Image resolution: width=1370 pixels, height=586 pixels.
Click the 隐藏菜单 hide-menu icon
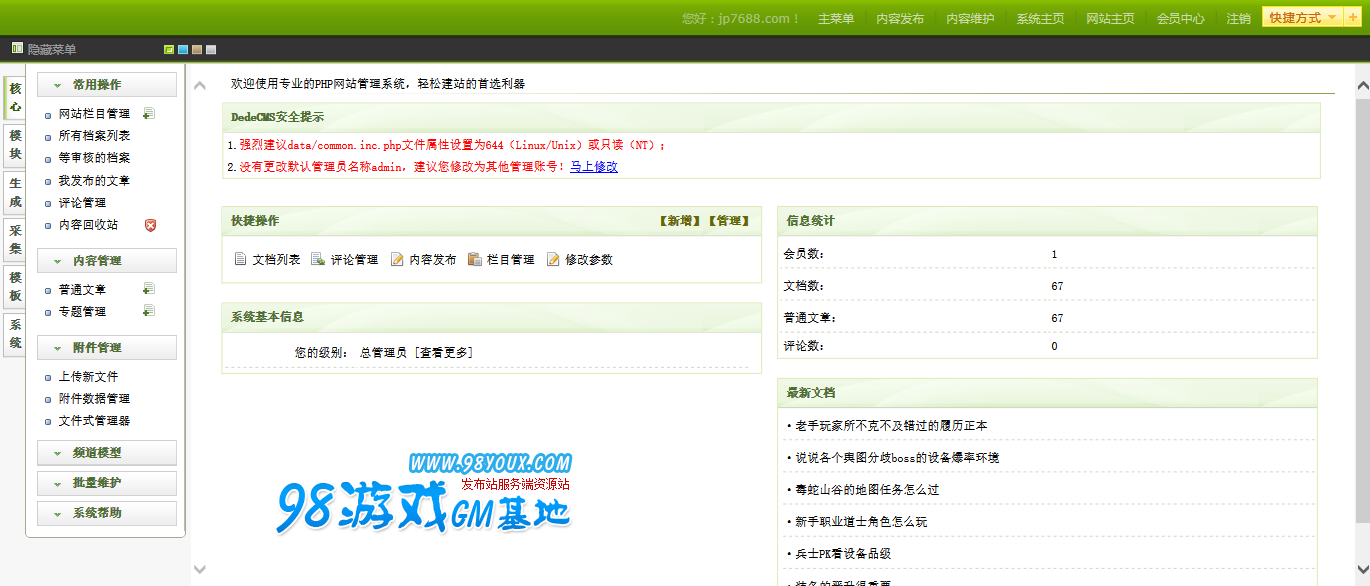click(x=17, y=48)
